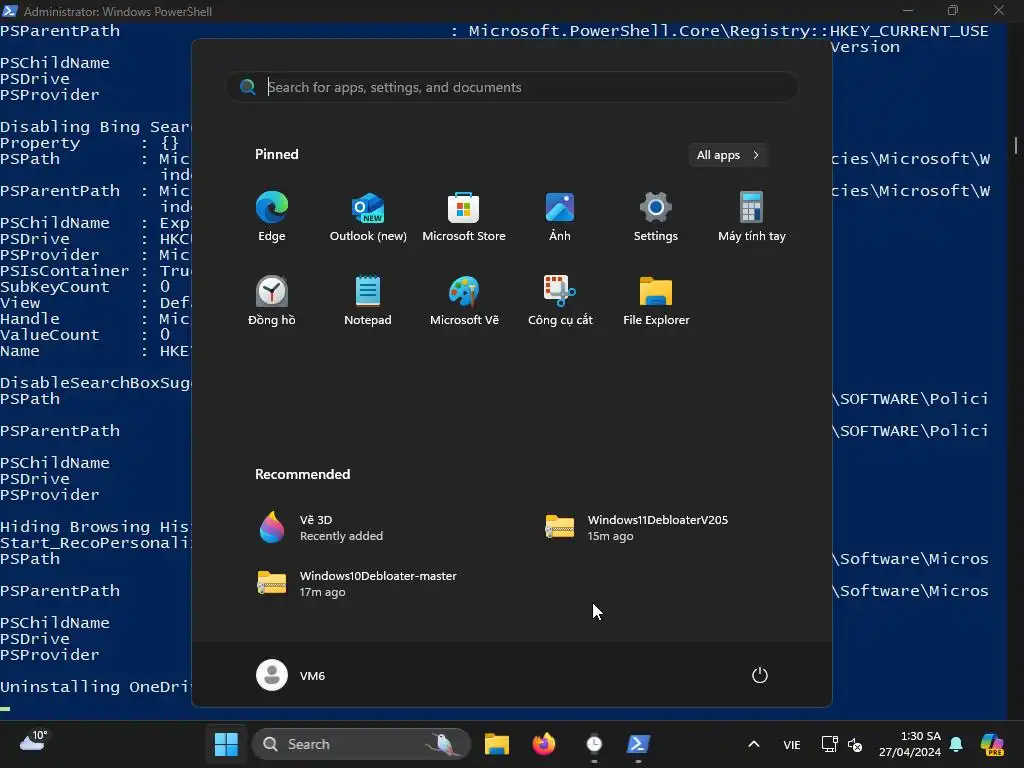Open File Explorer from the taskbar
Screen dimensions: 1024x768
(x=496, y=744)
